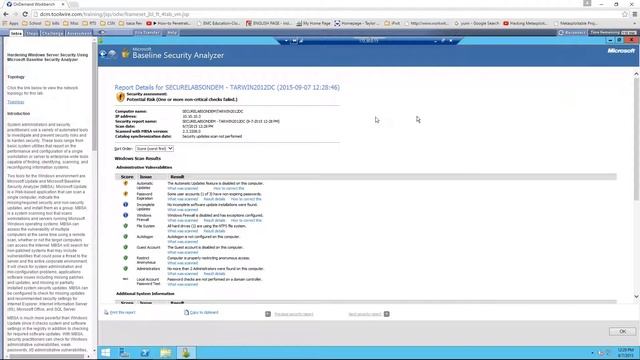
Task: Open the ENGLISH PAGE bookmark
Action: coord(269,23)
